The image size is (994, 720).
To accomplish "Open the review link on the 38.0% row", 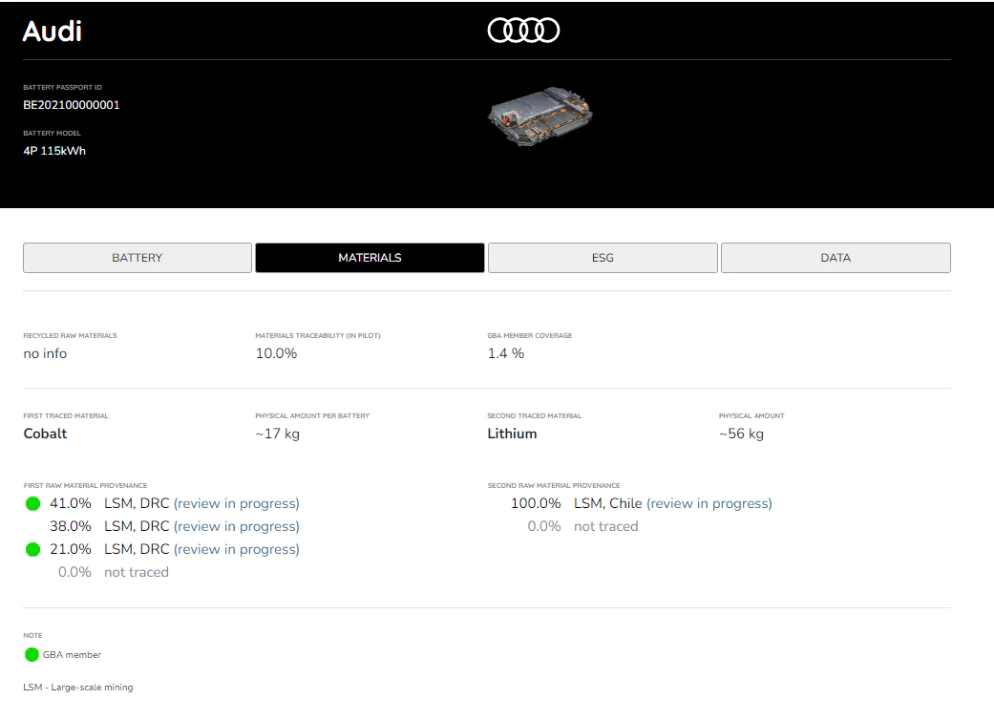I will click(x=236, y=526).
